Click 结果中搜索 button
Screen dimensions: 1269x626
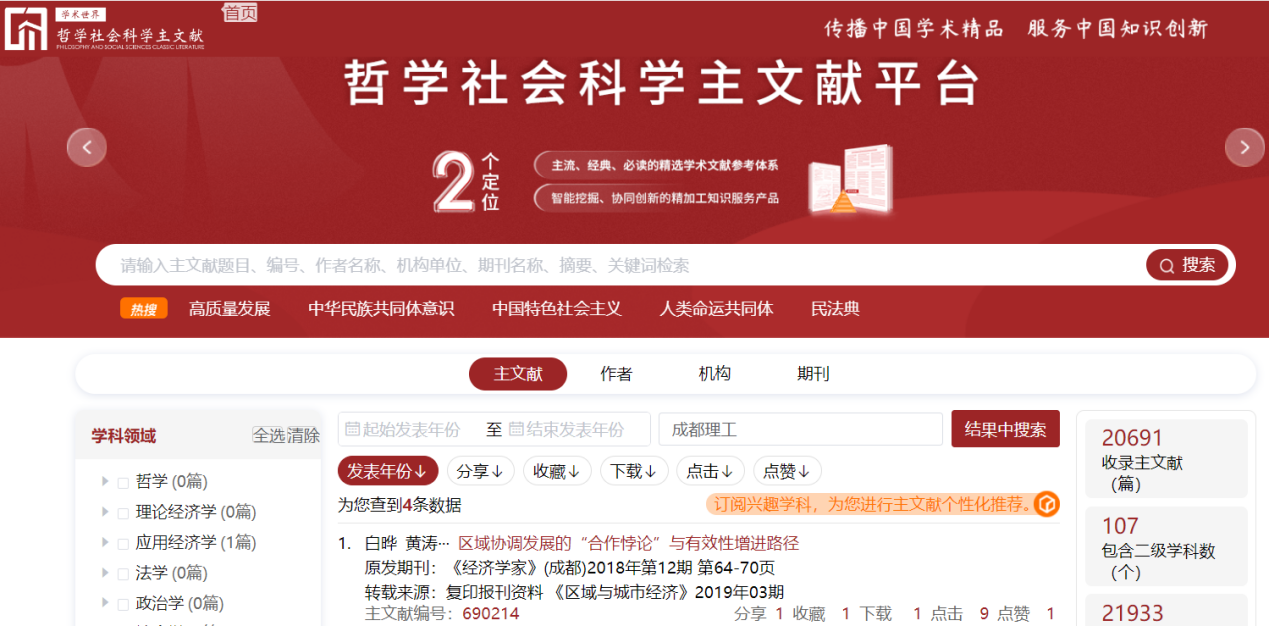click(1005, 429)
